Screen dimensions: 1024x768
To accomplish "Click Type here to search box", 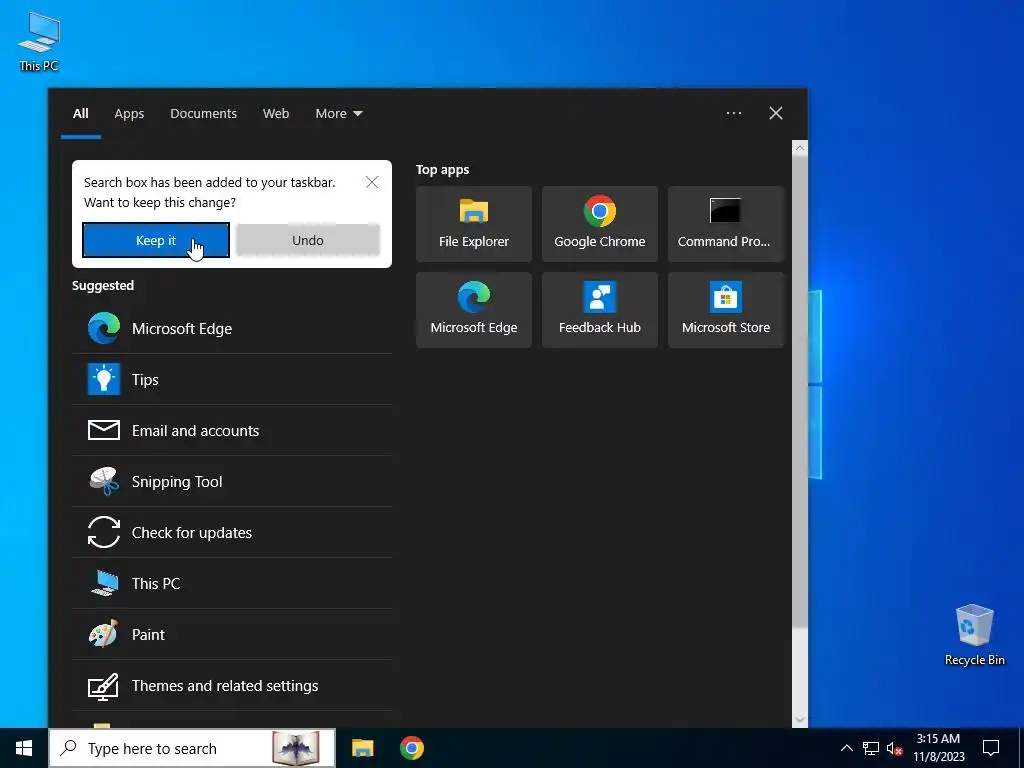I will click(192, 748).
